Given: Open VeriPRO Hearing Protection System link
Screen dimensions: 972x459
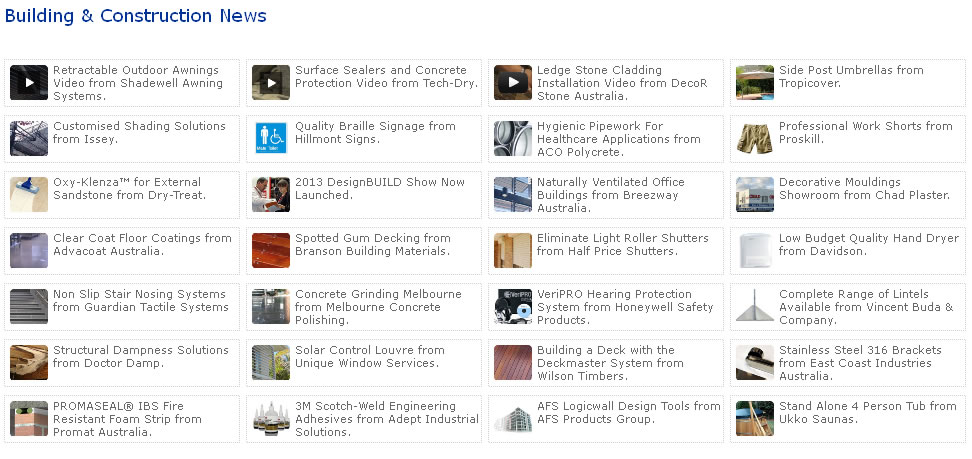Looking at the screenshot, I should pyautogui.click(x=625, y=307).
